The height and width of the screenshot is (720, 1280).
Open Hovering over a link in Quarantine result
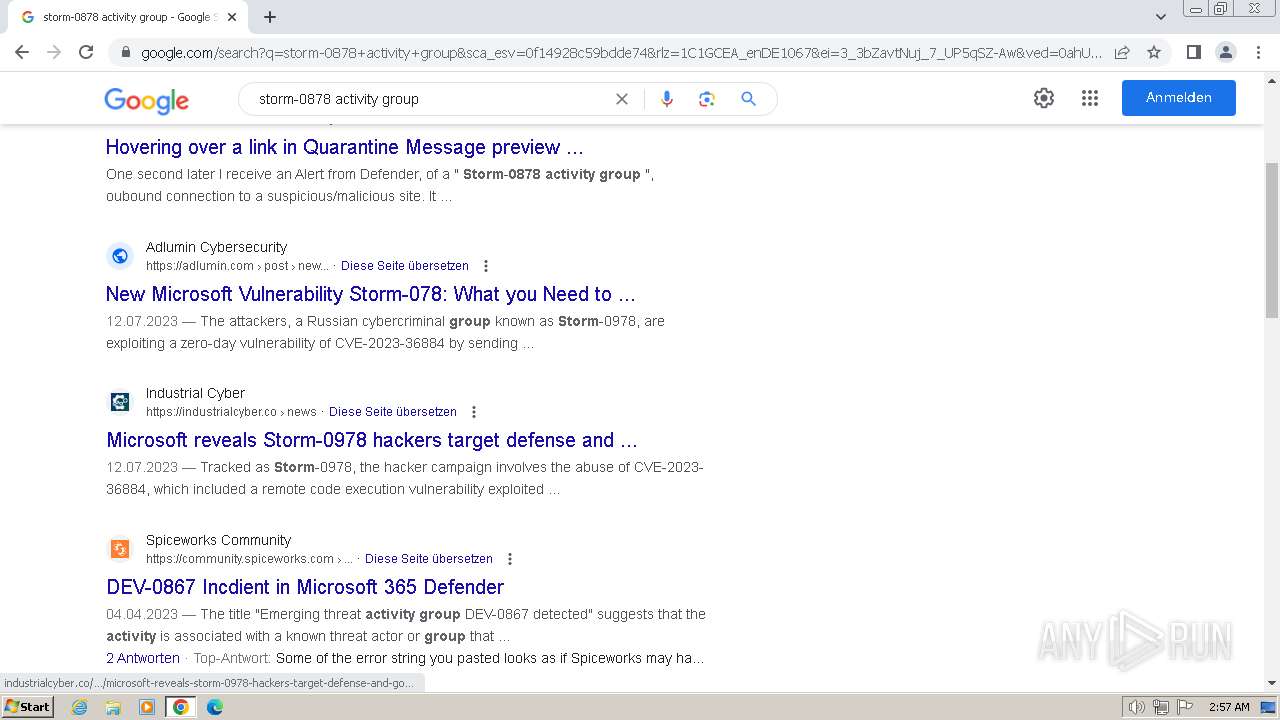[344, 147]
